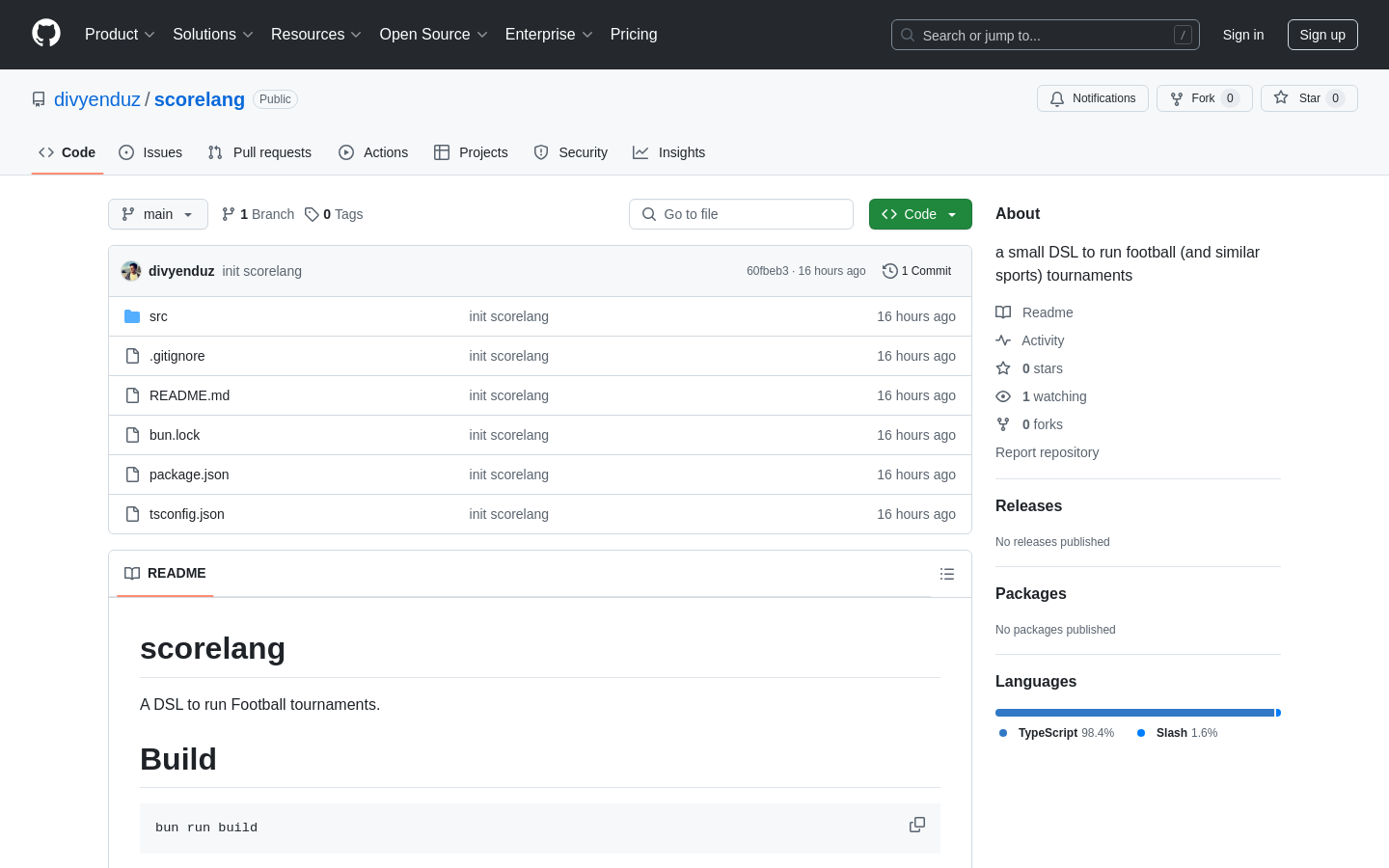Open the Pull requests tab
1389x868 pixels.
(259, 152)
